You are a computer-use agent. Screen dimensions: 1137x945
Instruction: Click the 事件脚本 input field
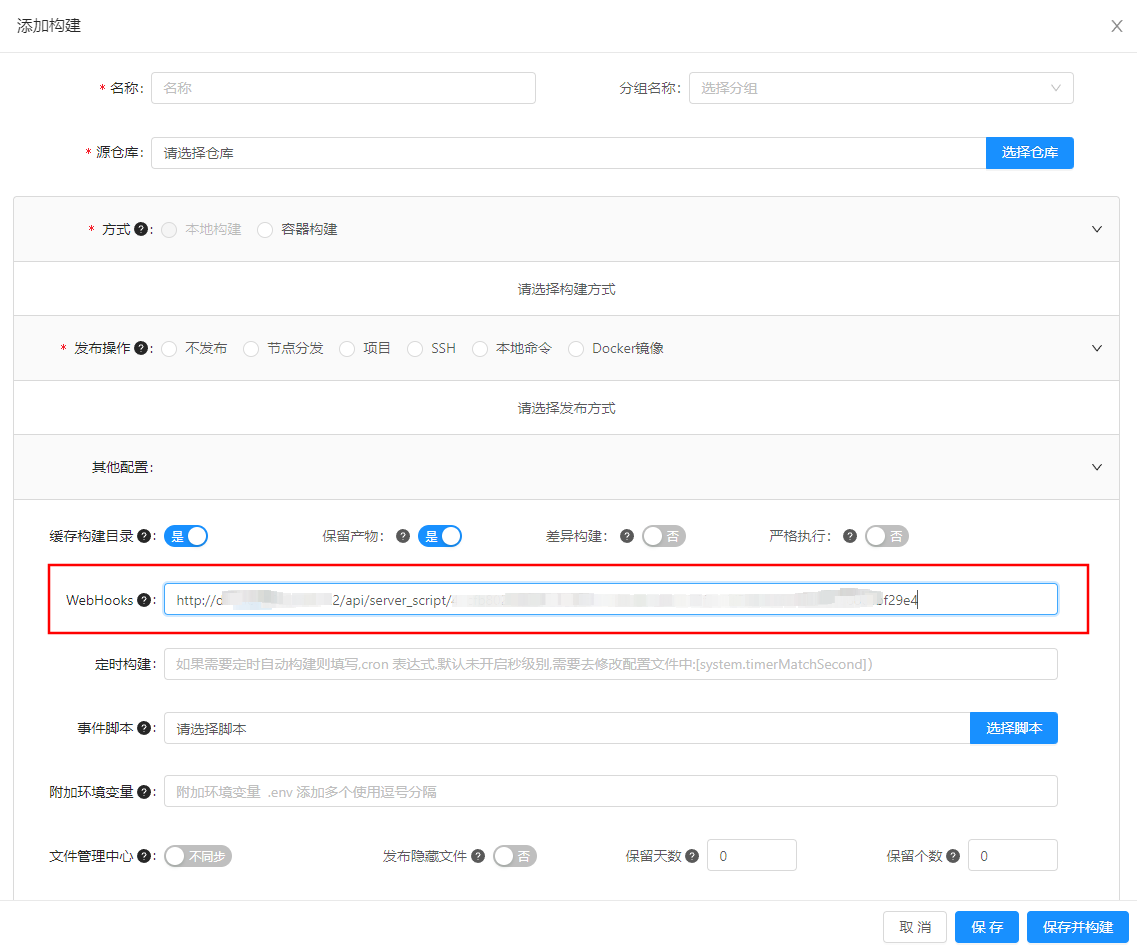click(567, 727)
